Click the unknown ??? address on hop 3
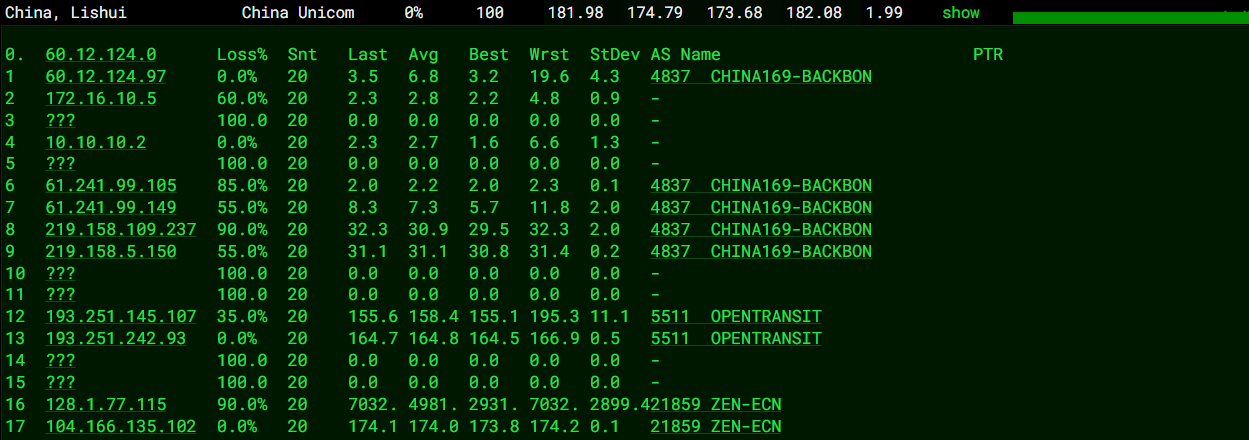1249x440 pixels. click(60, 120)
